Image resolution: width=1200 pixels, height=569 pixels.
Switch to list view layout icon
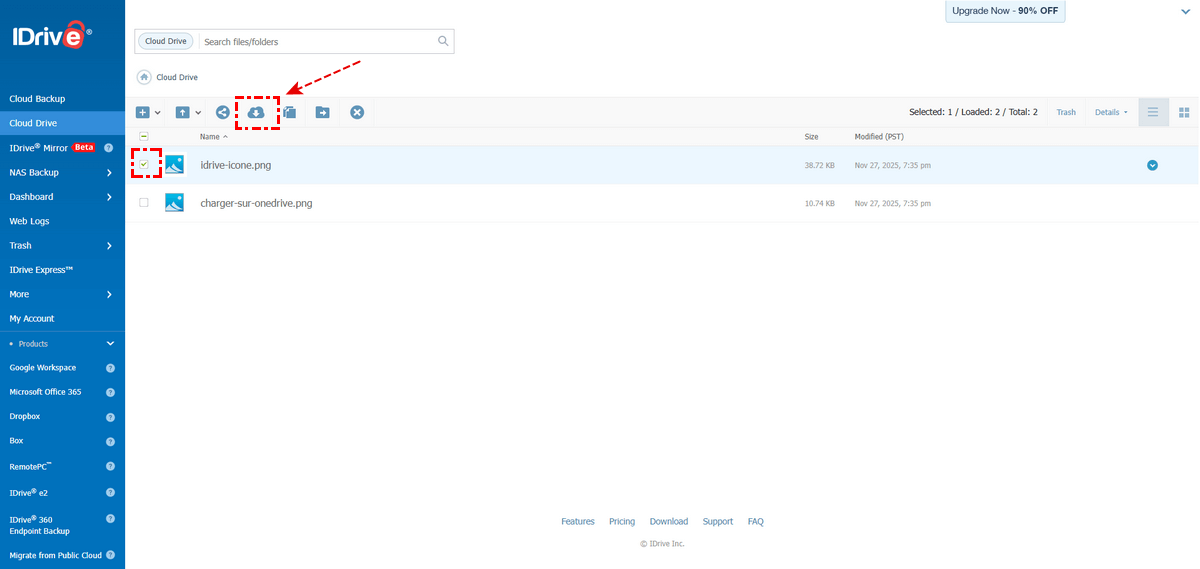click(1153, 112)
